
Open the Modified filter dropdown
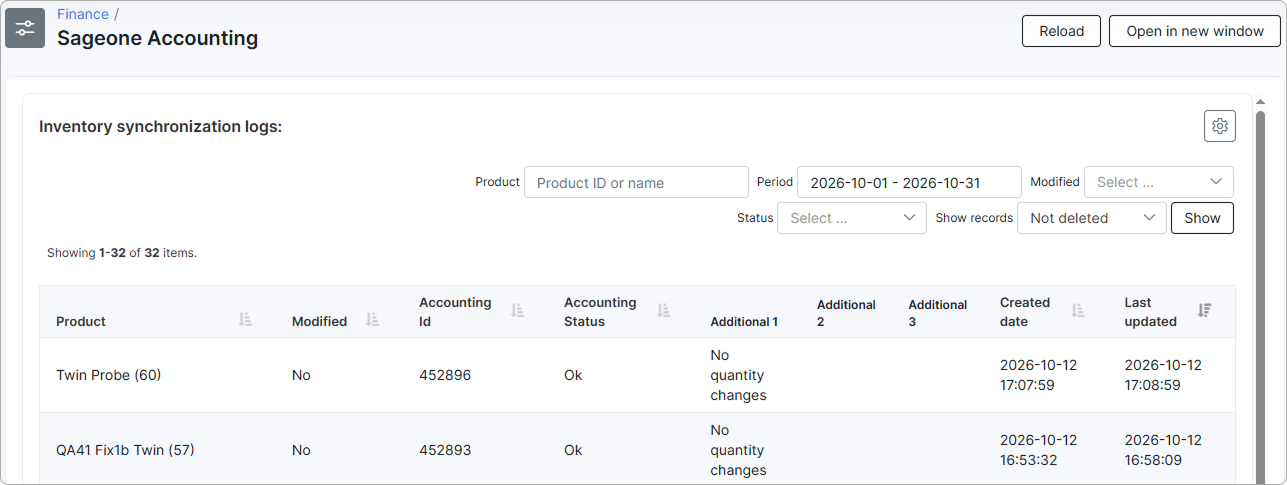pos(1159,182)
